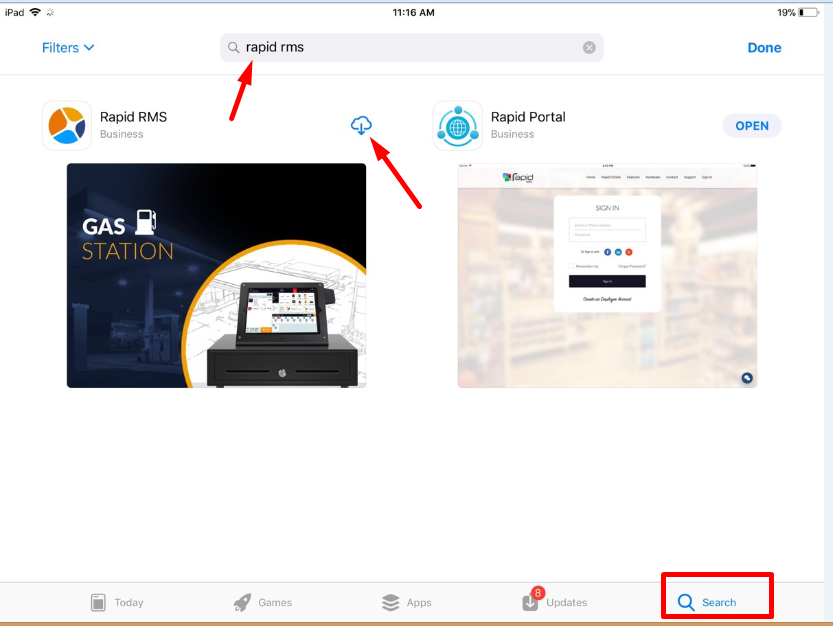This screenshot has height=626, width=833.
Task: Tap the Wi-Fi icon in the status bar
Action: [35, 12]
